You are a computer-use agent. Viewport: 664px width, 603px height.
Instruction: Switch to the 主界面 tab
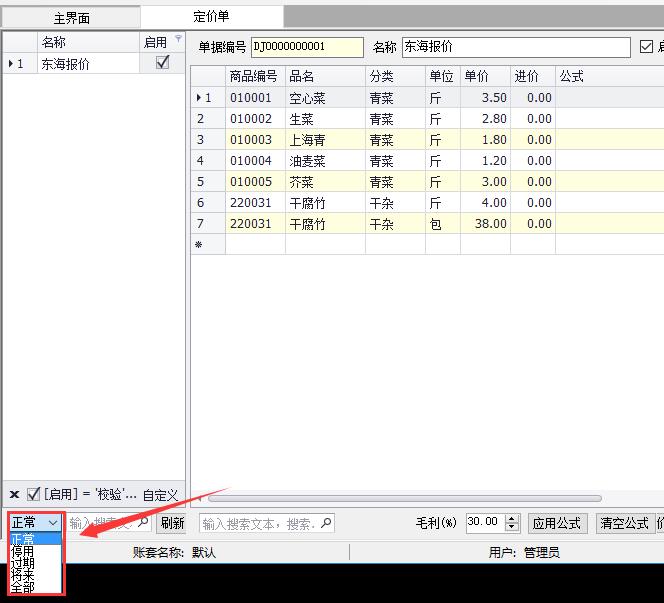point(71,18)
